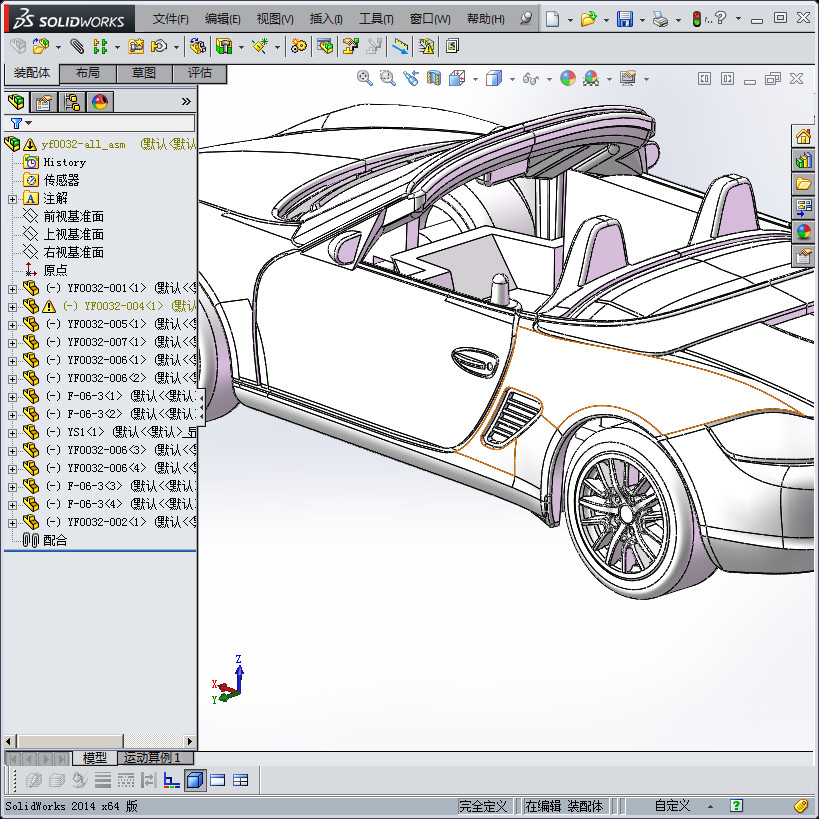
Task: Switch to the 评估 tab
Action: (200, 73)
